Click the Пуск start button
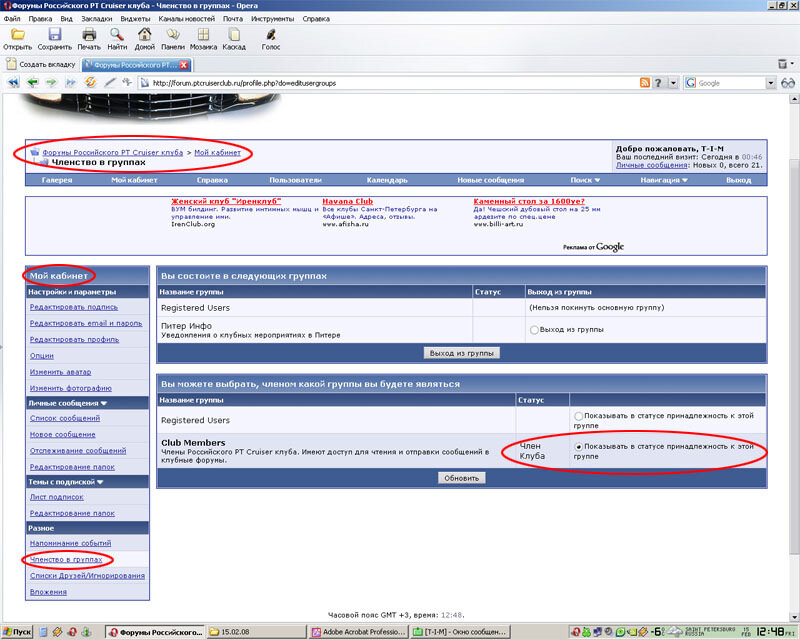 click(17, 632)
